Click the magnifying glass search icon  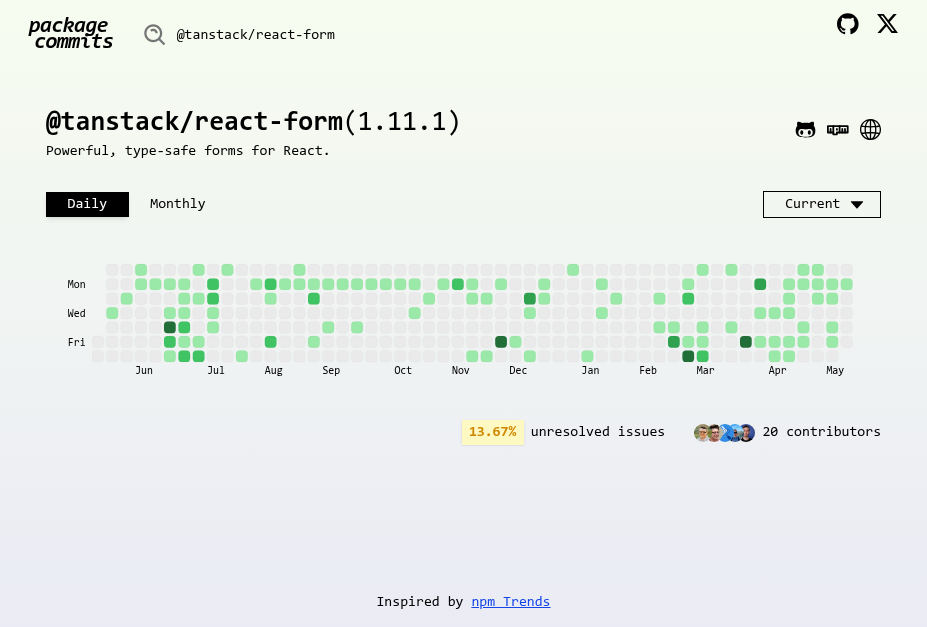pyautogui.click(x=155, y=34)
